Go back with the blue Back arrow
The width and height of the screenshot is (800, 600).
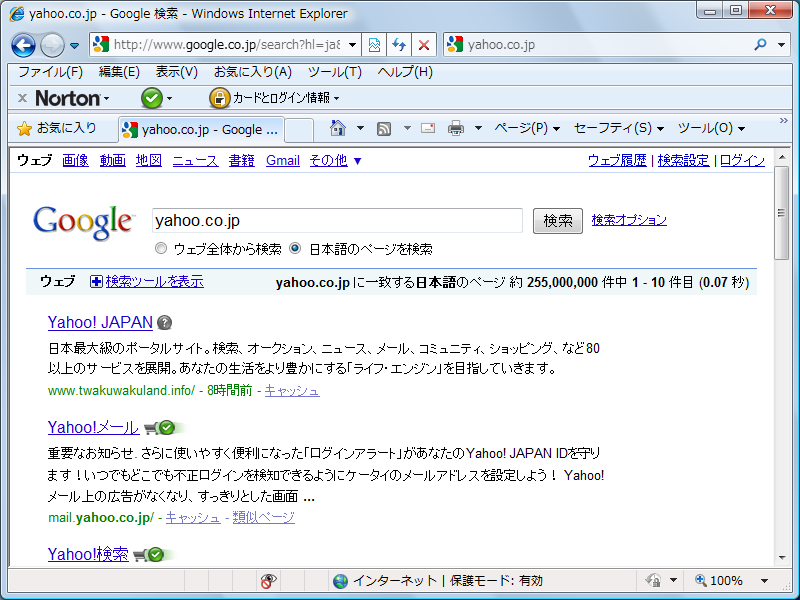(23, 45)
